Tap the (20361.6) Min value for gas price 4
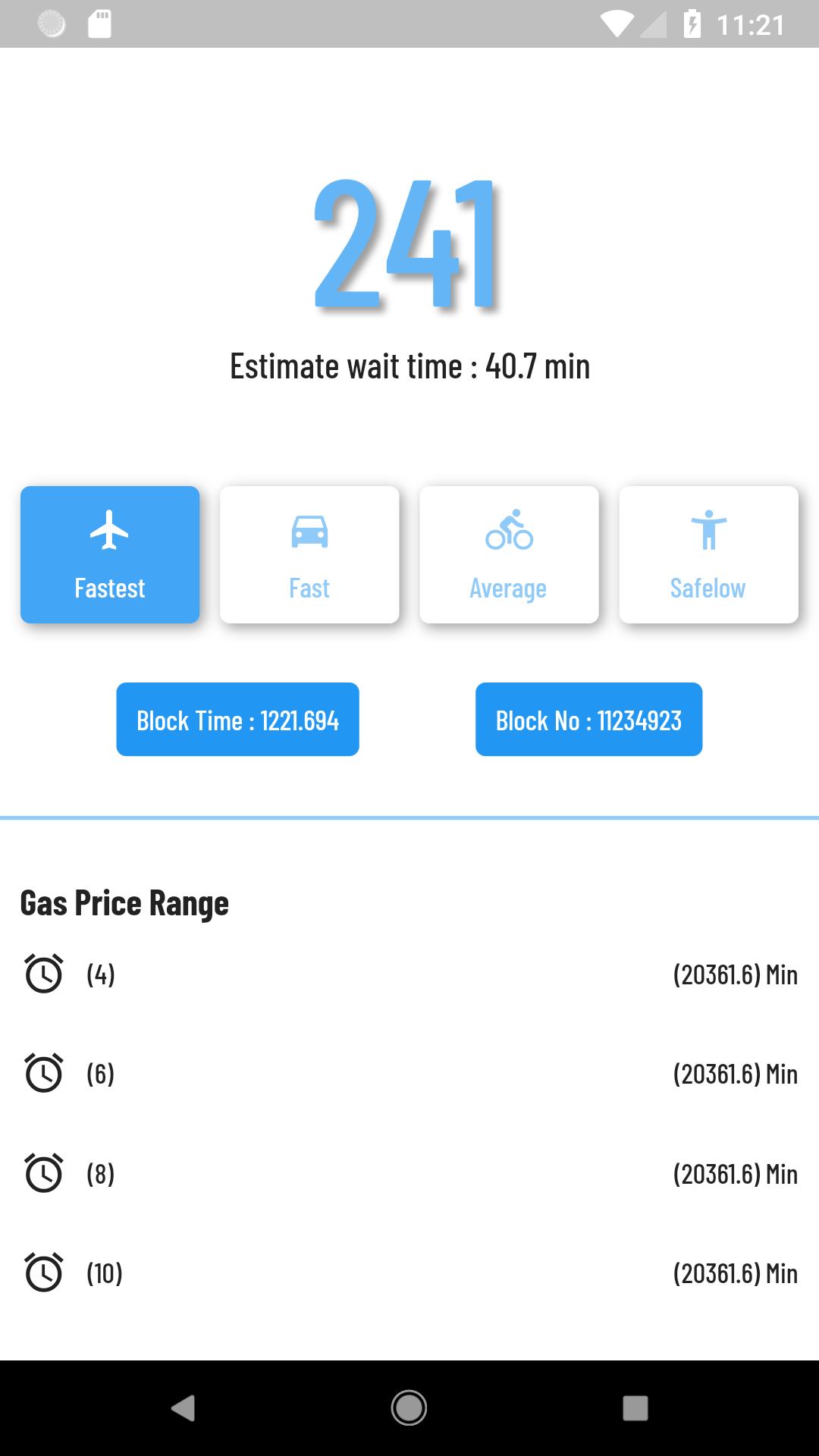 735,974
